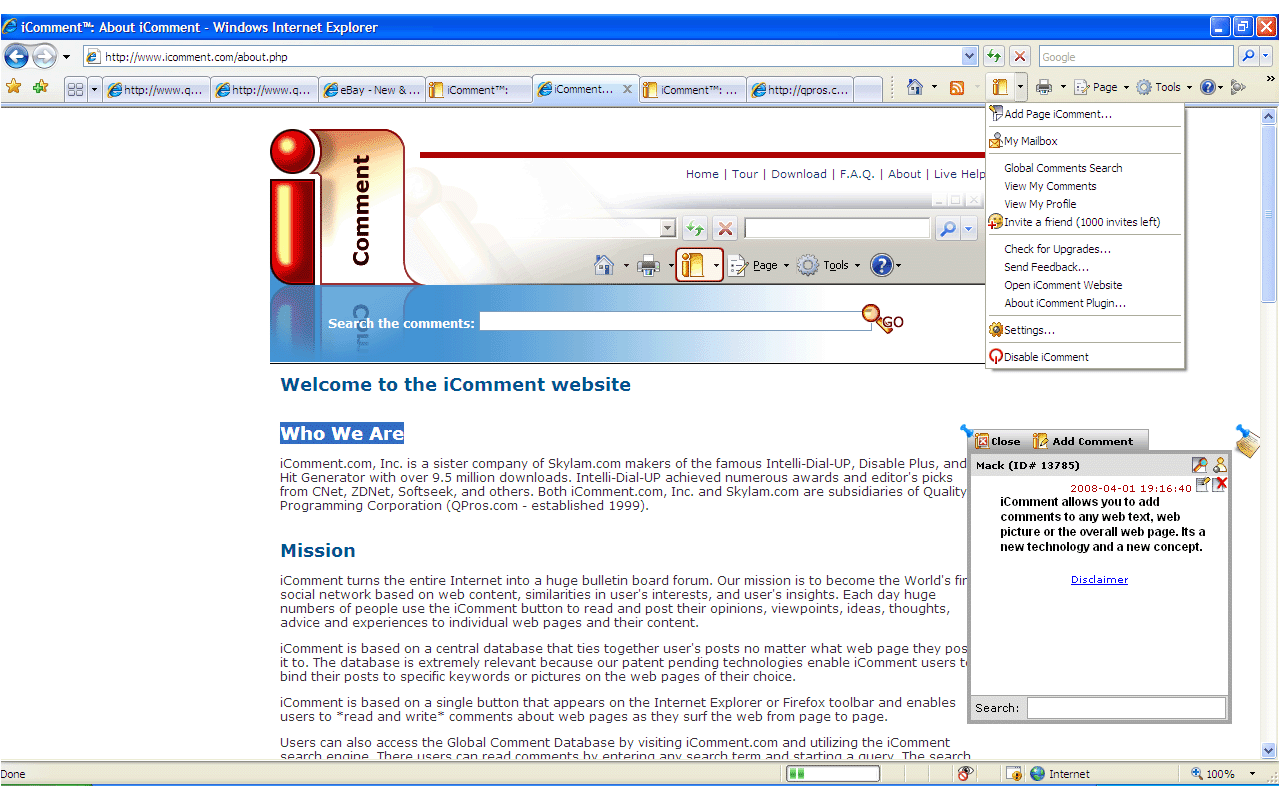Choose Global Comments Search
The image size is (1280, 800).
click(1085, 168)
